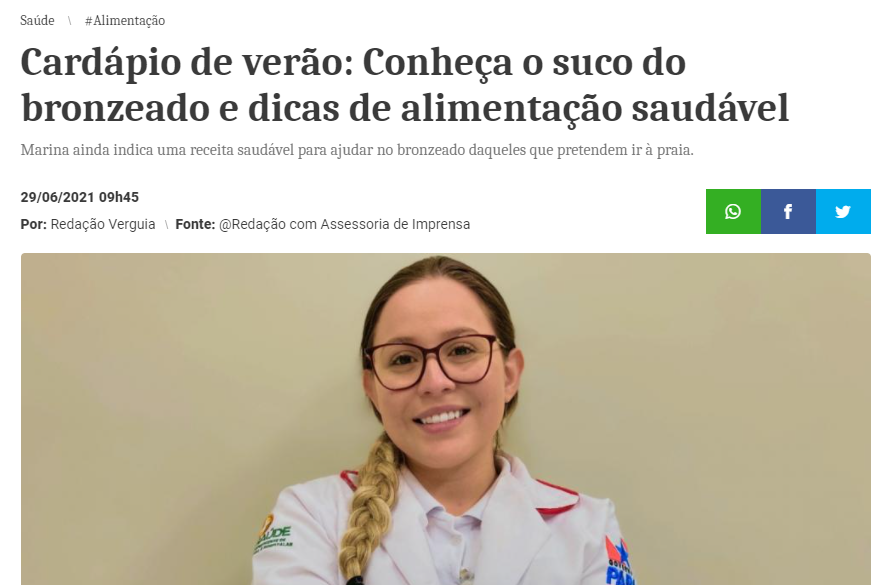This screenshot has height=585, width=893.
Task: Click the woman's glasses in the photo
Action: coord(434,361)
